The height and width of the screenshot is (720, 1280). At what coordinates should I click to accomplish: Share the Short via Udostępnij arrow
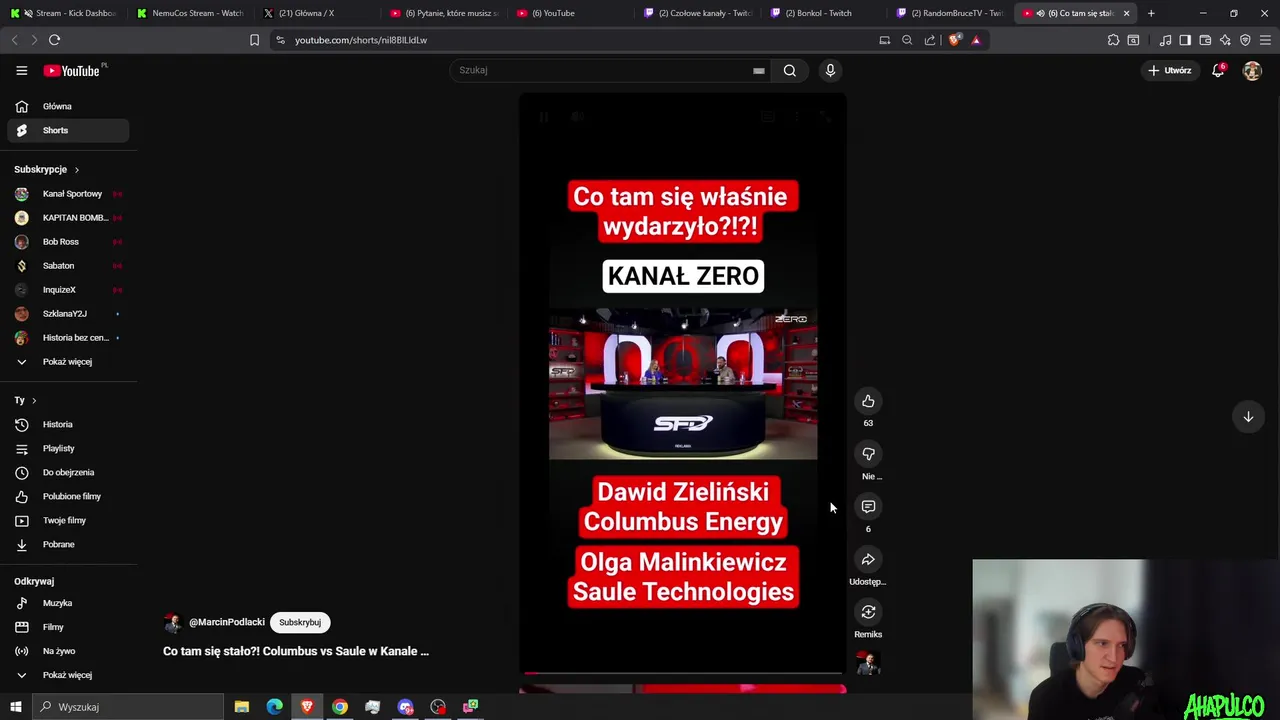click(868, 560)
